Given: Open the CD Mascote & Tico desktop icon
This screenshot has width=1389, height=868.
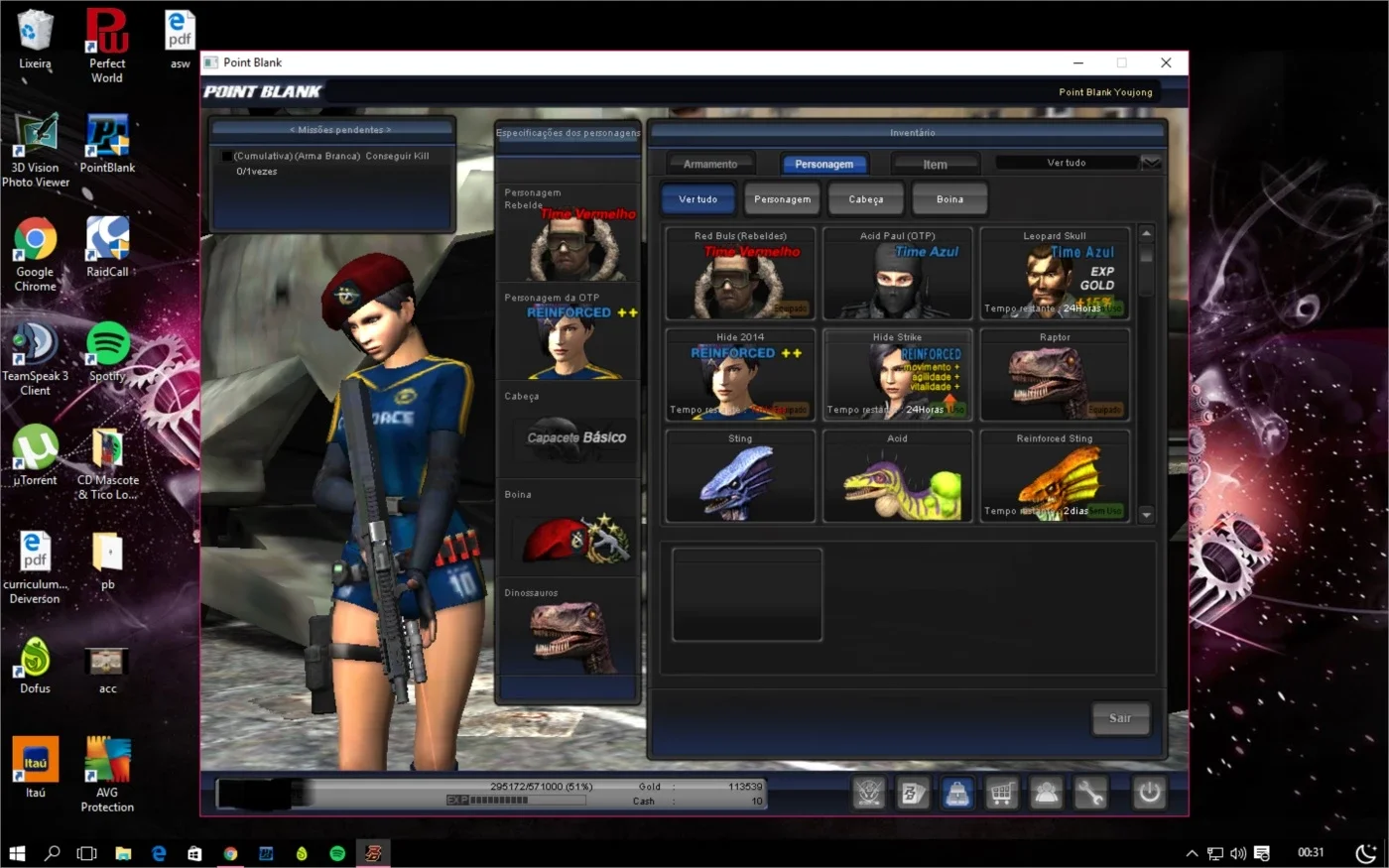Looking at the screenshot, I should click(107, 463).
